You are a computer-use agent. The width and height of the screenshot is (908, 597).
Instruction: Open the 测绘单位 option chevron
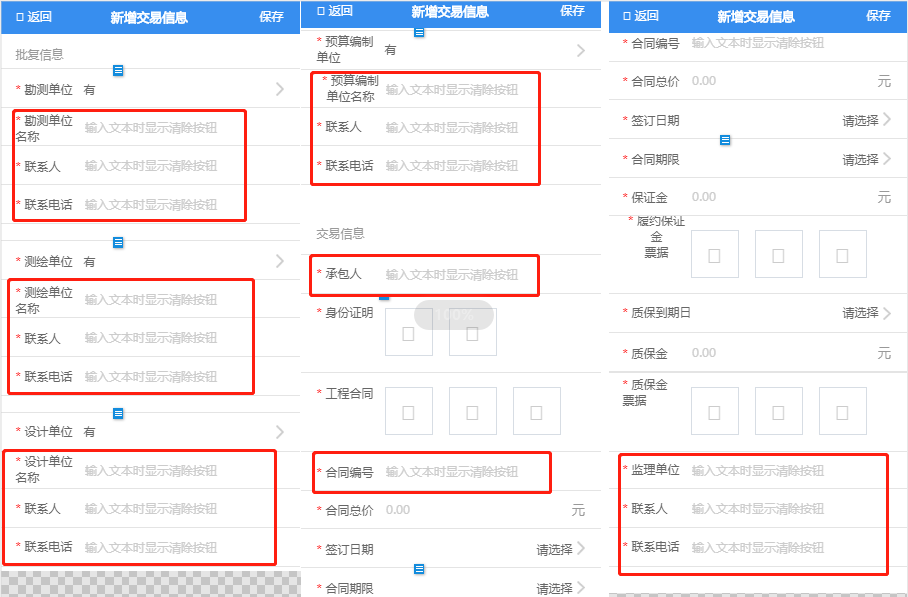point(280,261)
